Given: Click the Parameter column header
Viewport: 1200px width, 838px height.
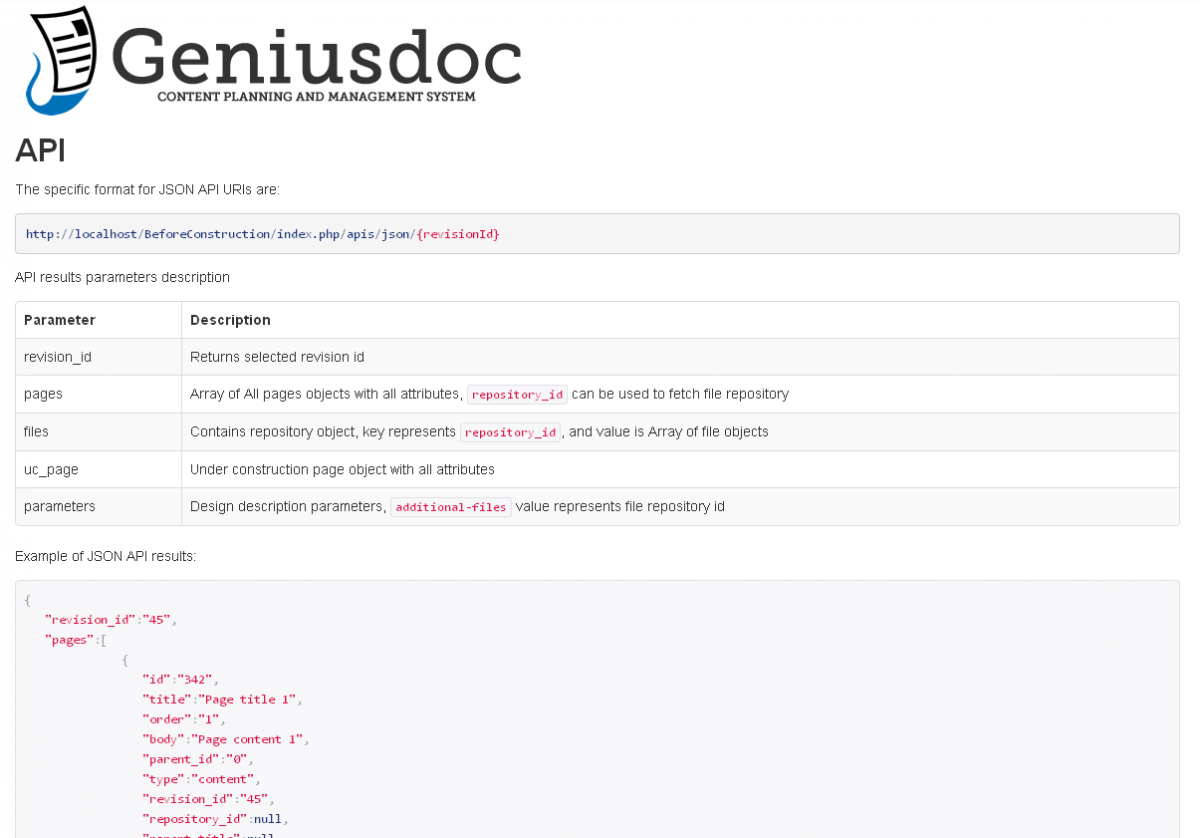Looking at the screenshot, I should coord(60,320).
